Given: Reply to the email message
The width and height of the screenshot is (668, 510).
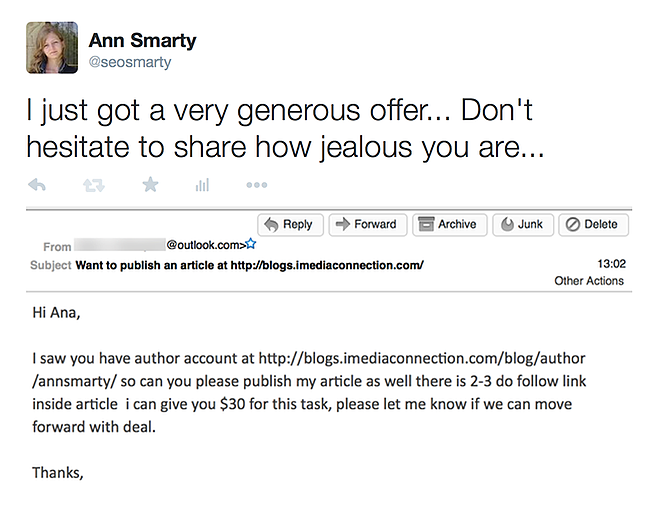Looking at the screenshot, I should pos(289,225).
